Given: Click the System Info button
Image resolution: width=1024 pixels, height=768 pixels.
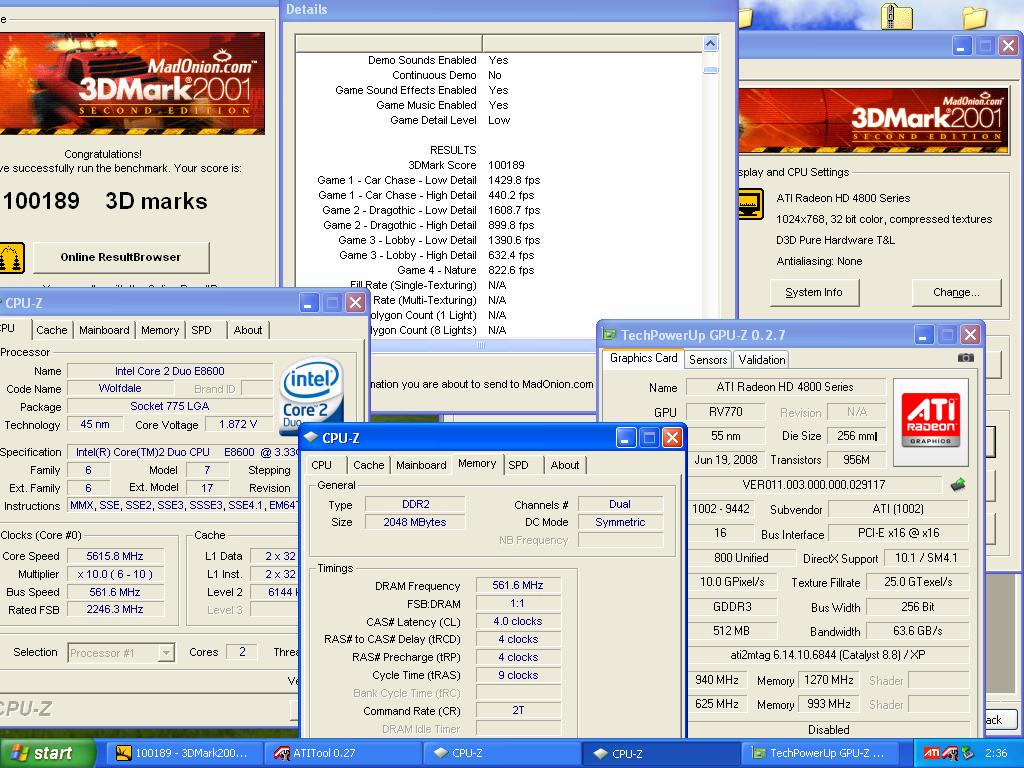Looking at the screenshot, I should click(814, 293).
